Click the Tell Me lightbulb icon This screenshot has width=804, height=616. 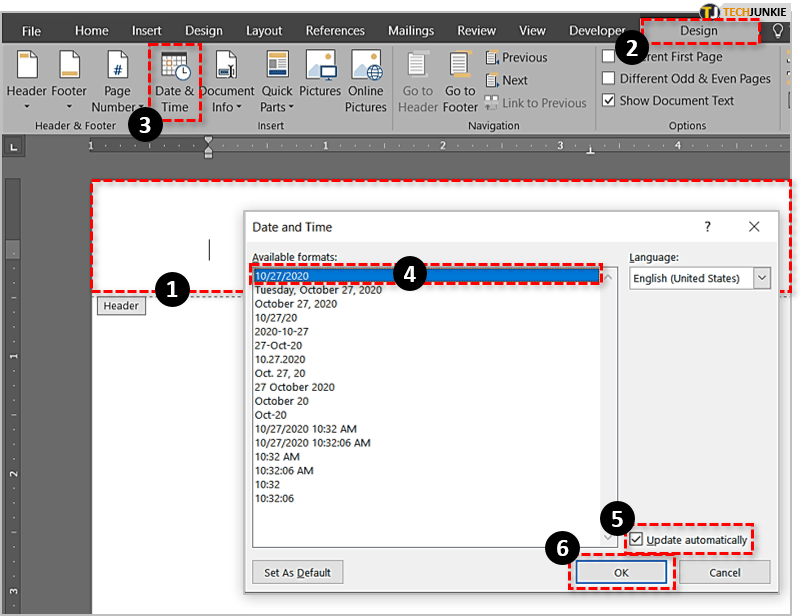(778, 31)
